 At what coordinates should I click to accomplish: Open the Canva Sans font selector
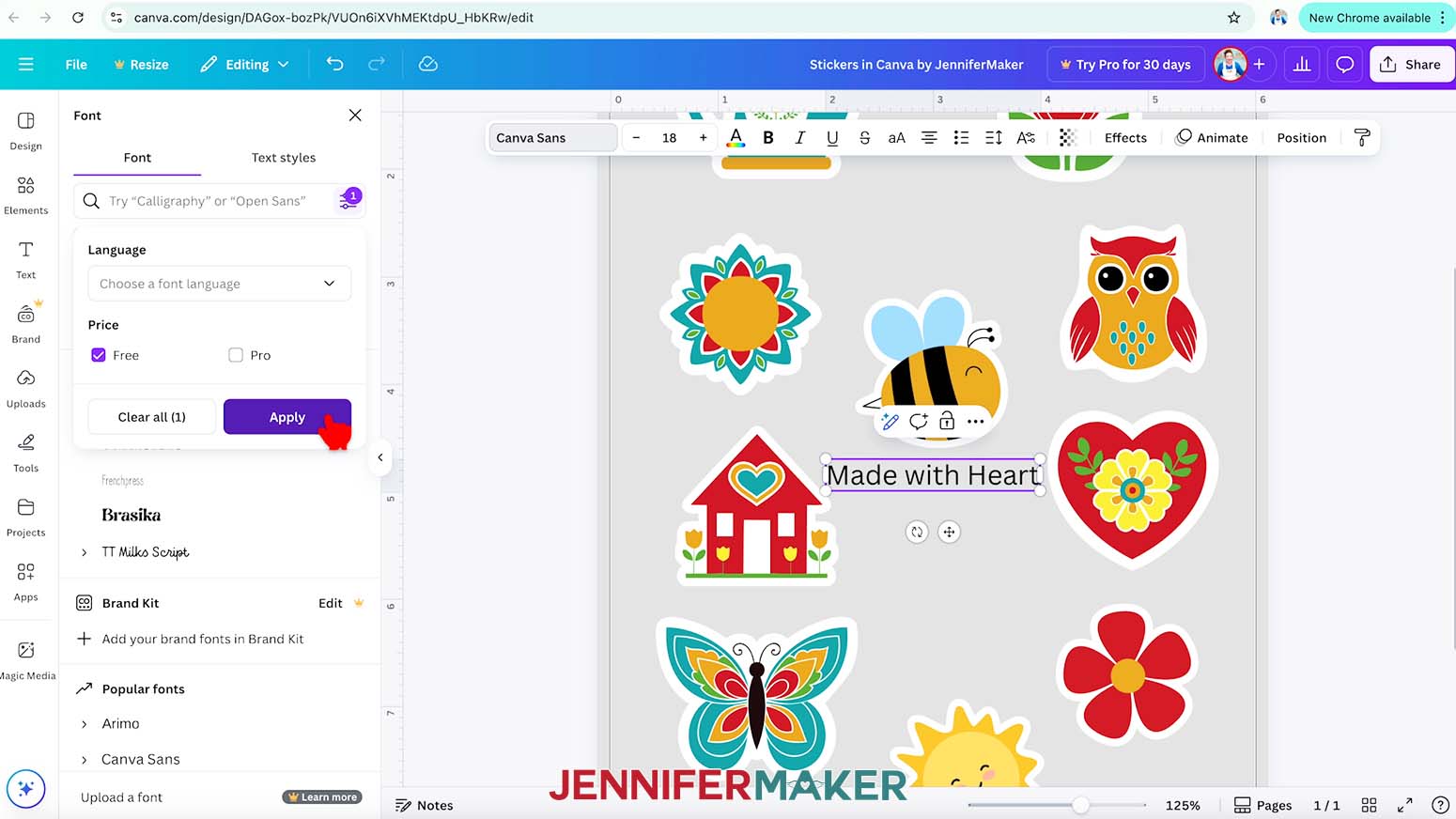pos(552,138)
